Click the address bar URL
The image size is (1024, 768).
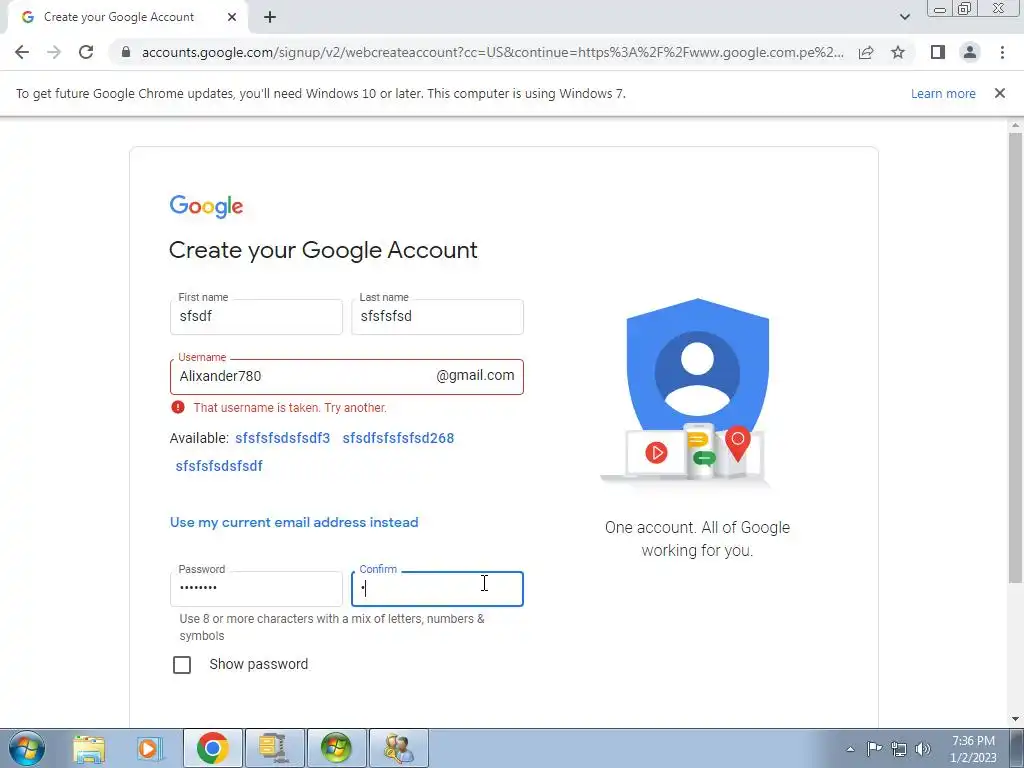[x=492, y=52]
